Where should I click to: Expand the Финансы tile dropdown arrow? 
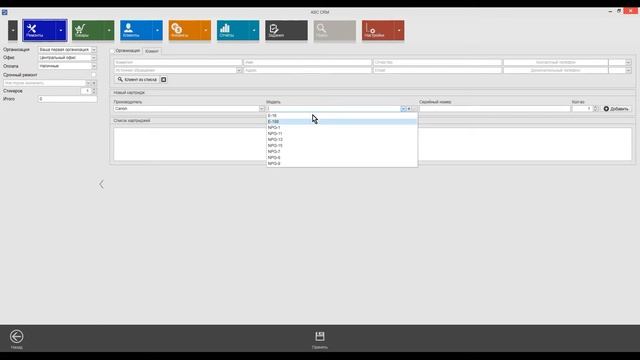[206, 30]
